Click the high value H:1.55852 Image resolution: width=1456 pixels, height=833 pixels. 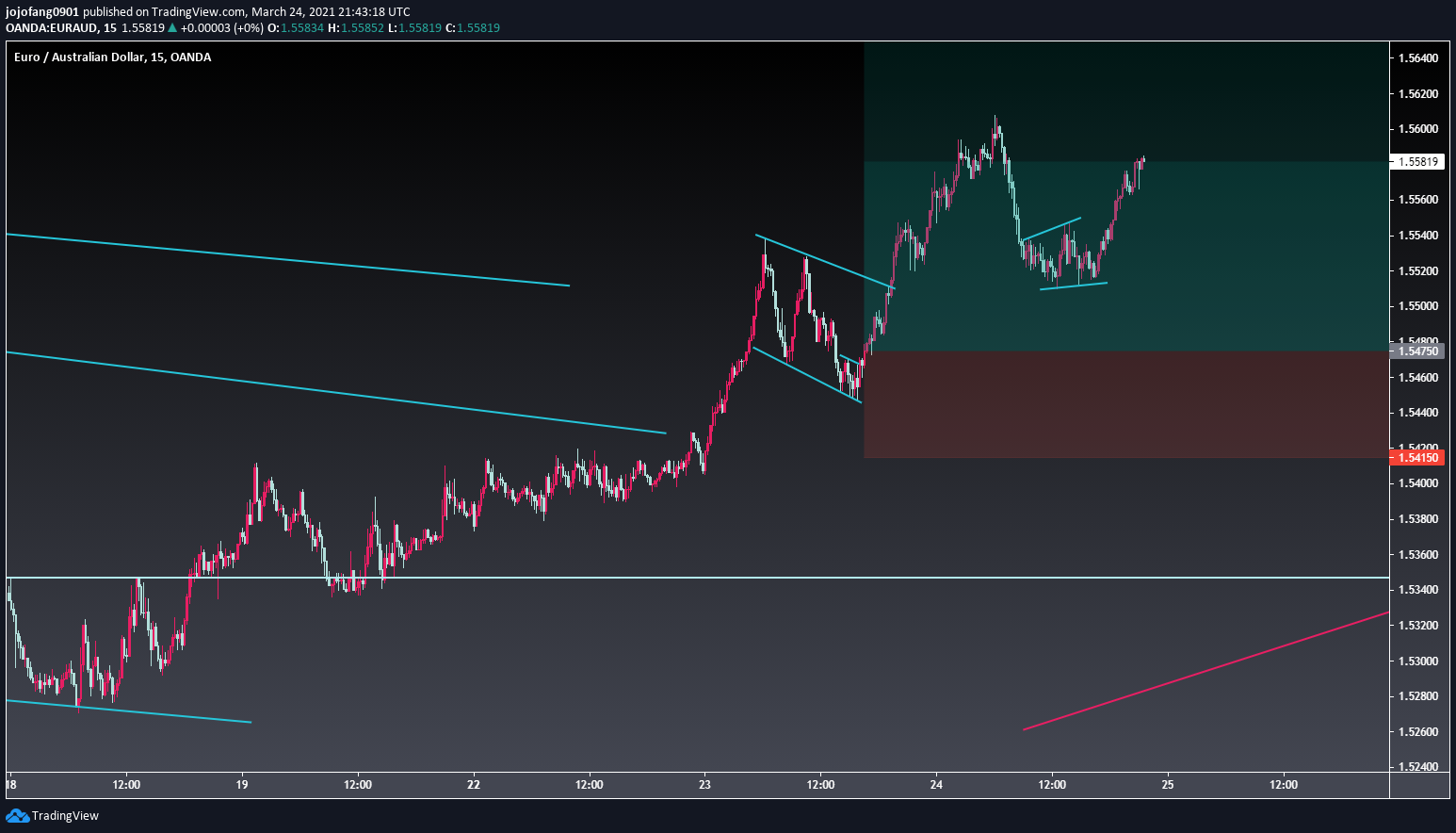pyautogui.click(x=356, y=27)
